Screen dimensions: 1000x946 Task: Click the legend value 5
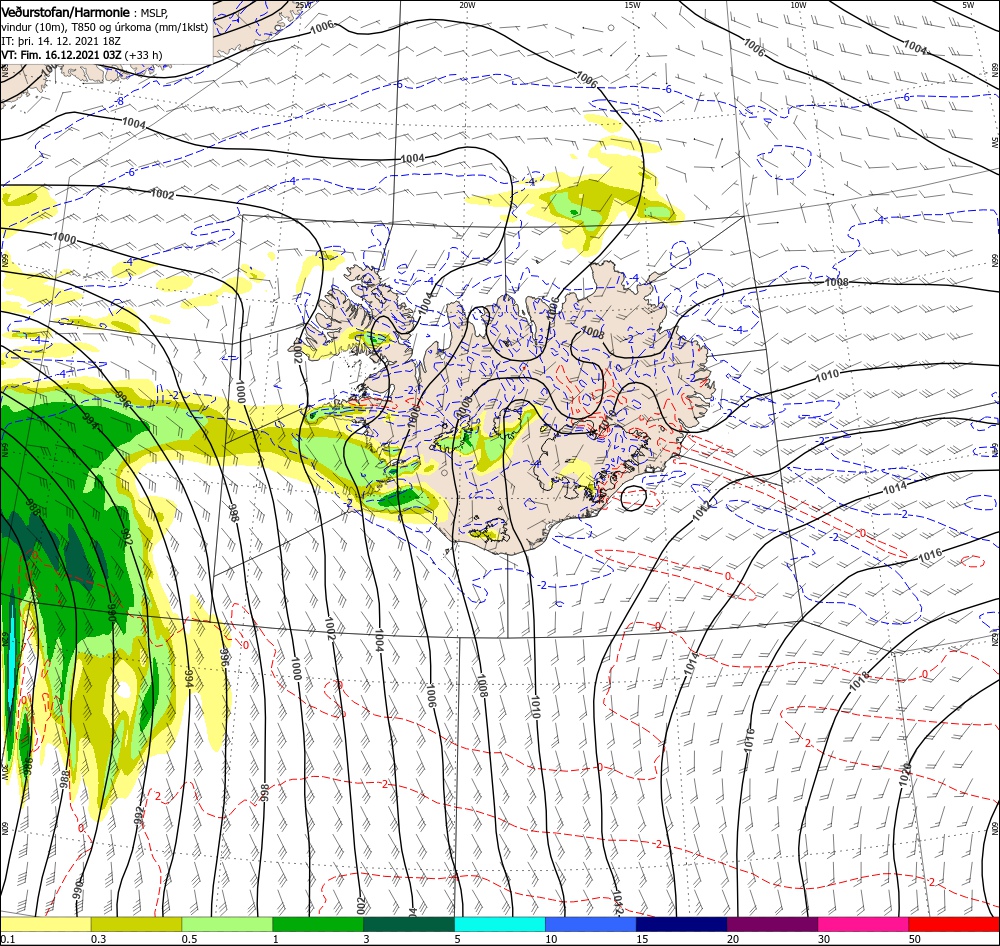click(x=458, y=940)
